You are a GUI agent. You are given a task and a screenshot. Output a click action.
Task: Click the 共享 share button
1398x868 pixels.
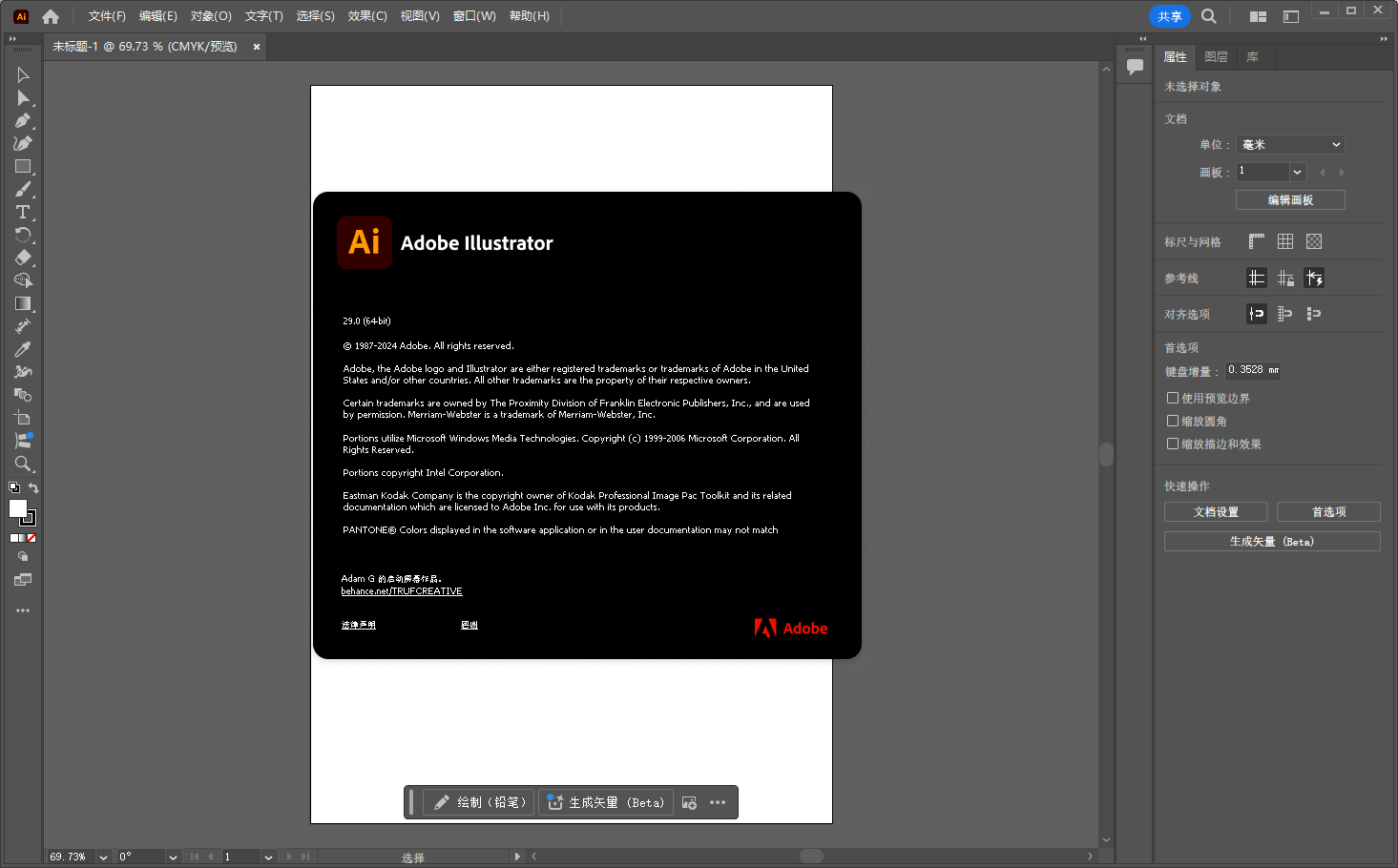click(x=1170, y=16)
